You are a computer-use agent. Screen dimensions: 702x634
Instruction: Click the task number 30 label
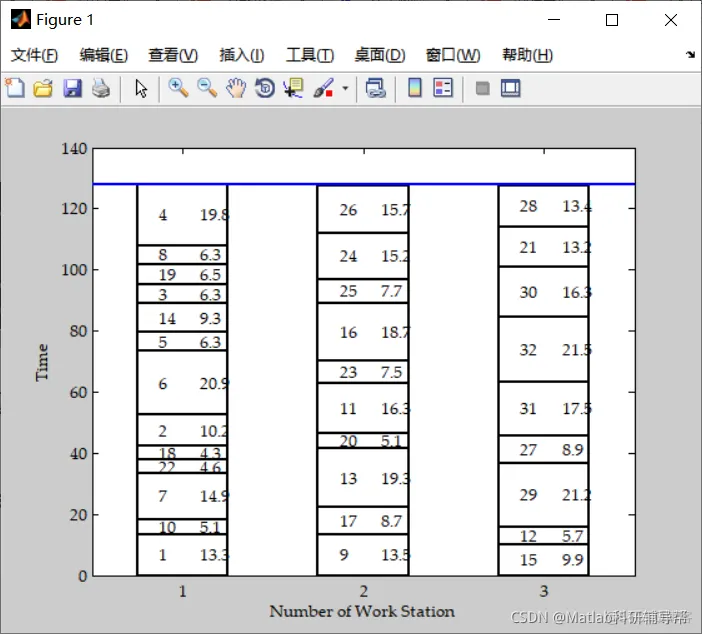pyautogui.click(x=528, y=292)
